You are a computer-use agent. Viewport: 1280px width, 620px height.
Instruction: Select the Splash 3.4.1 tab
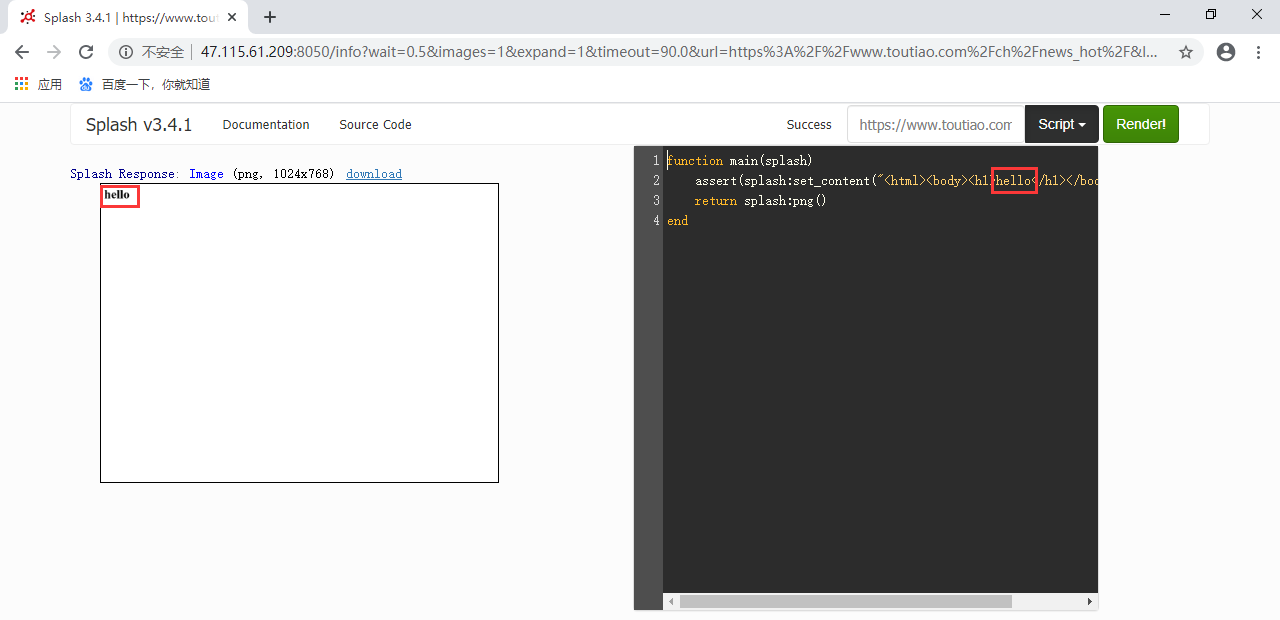[130, 17]
